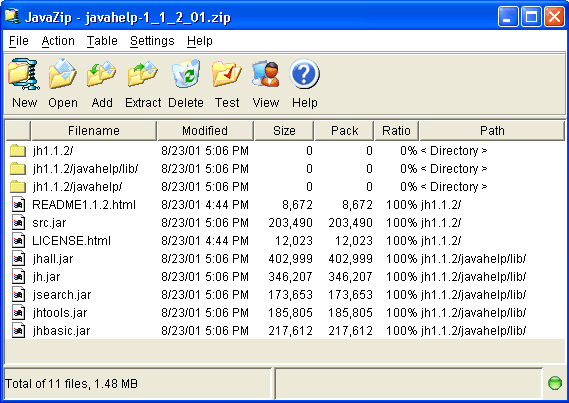Viewport: 569px width, 403px height.
Task: Click the pack value 185,805 for jhtools.jar
Action: [351, 313]
